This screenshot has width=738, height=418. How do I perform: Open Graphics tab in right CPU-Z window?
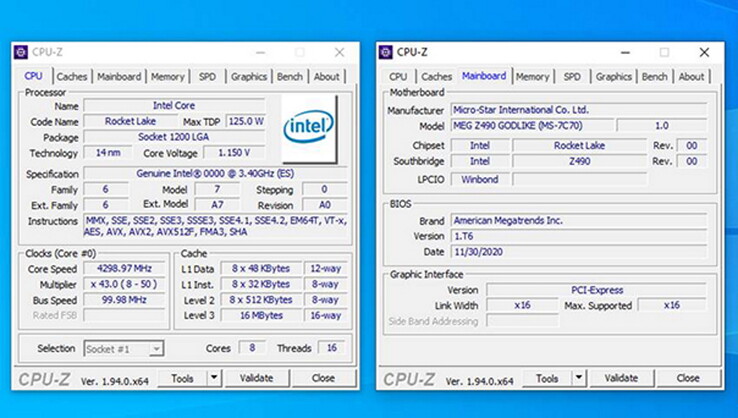coord(614,76)
